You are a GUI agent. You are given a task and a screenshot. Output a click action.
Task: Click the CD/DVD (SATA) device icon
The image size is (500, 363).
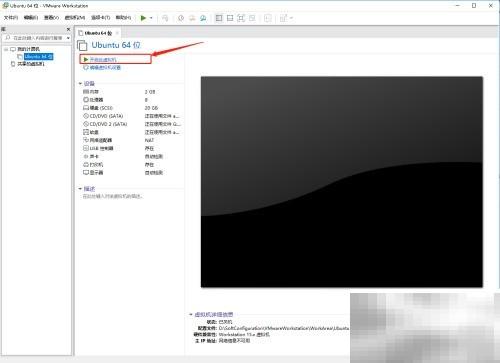[86, 116]
